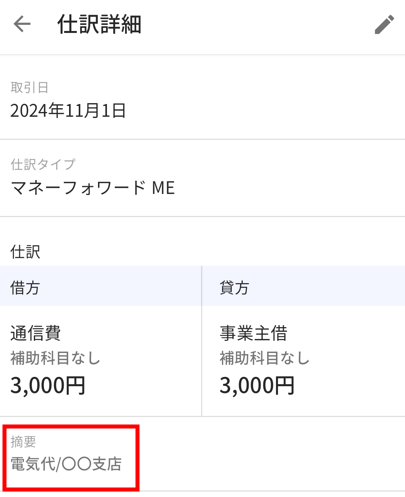
Task: Tap the debit amount 3,000円
Action: coord(48,385)
